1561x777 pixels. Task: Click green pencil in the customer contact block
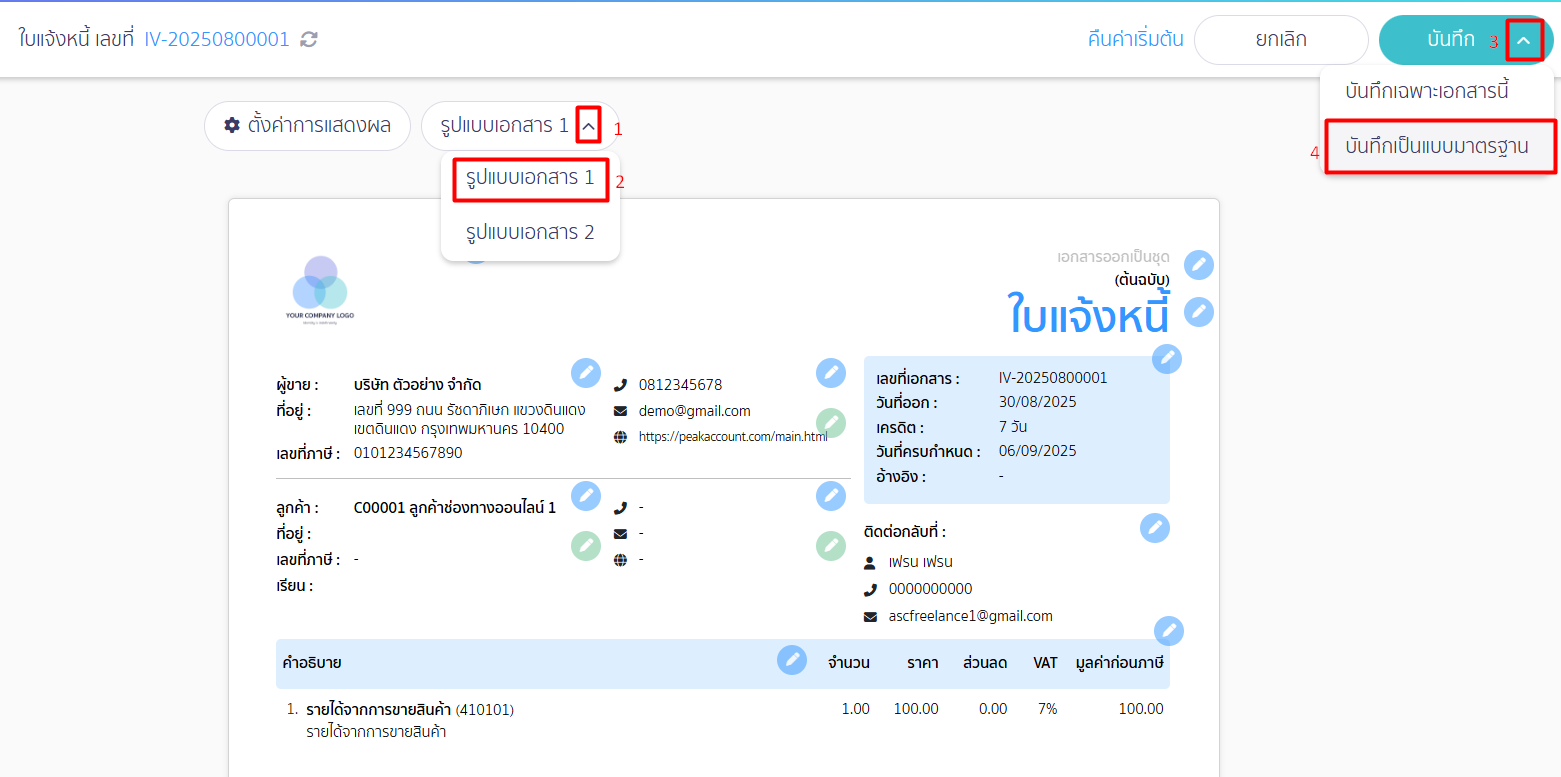point(831,546)
